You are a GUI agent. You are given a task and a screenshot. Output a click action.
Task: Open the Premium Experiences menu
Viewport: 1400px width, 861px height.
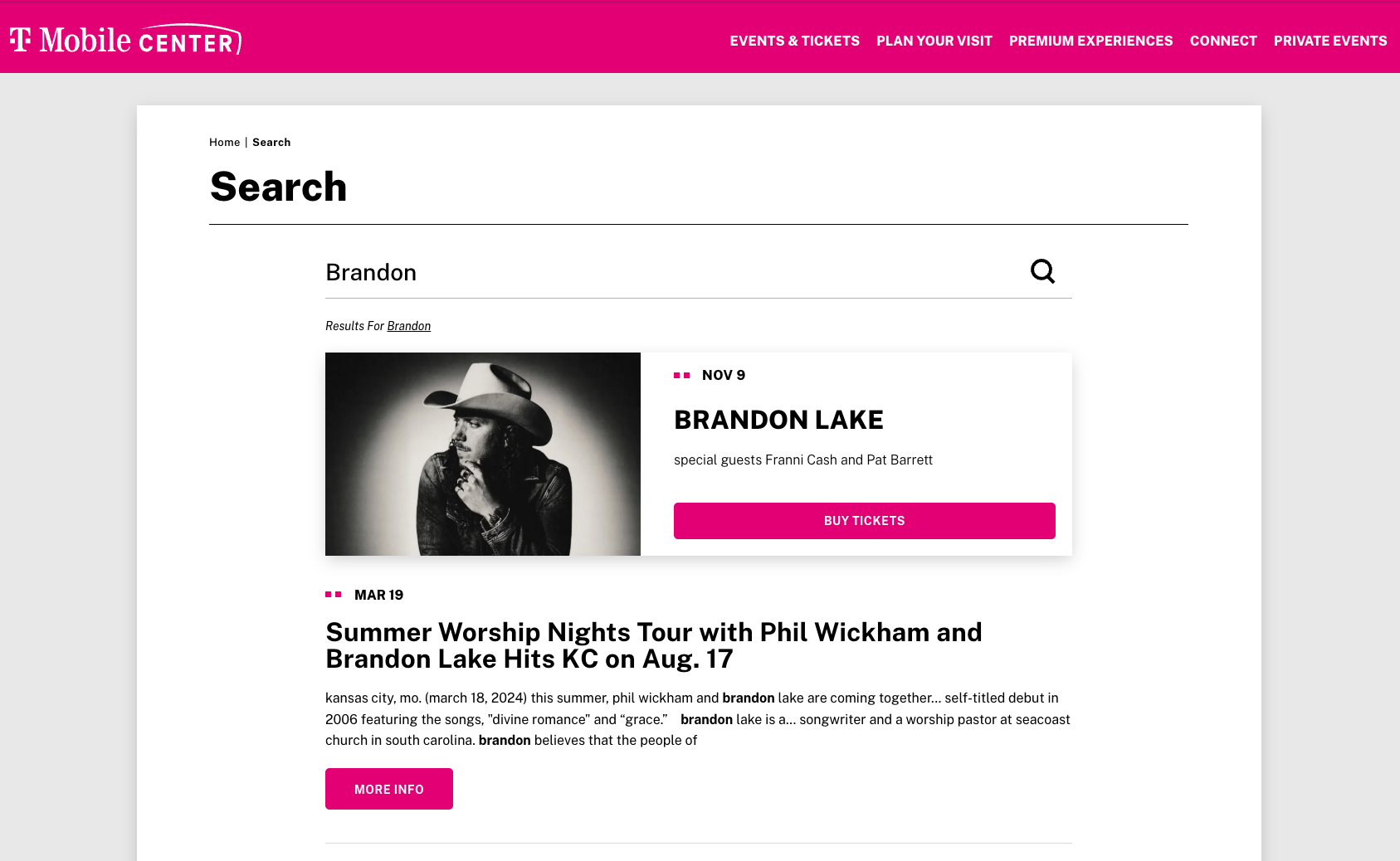click(x=1090, y=41)
